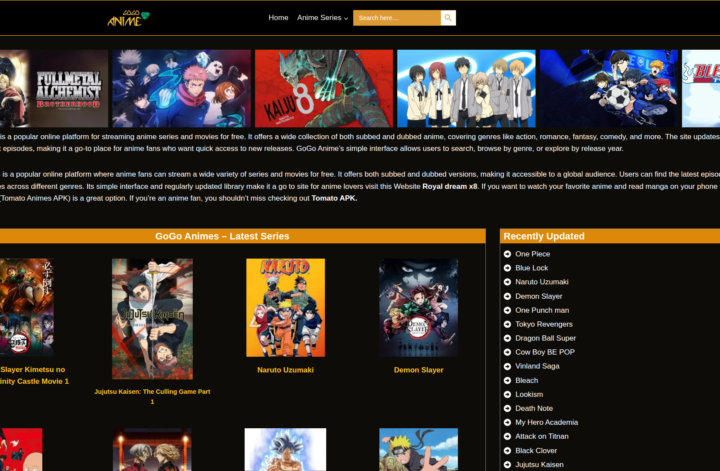Open the Naruto Uzumaki poster thumbnail
This screenshot has width=720, height=471.
285,308
